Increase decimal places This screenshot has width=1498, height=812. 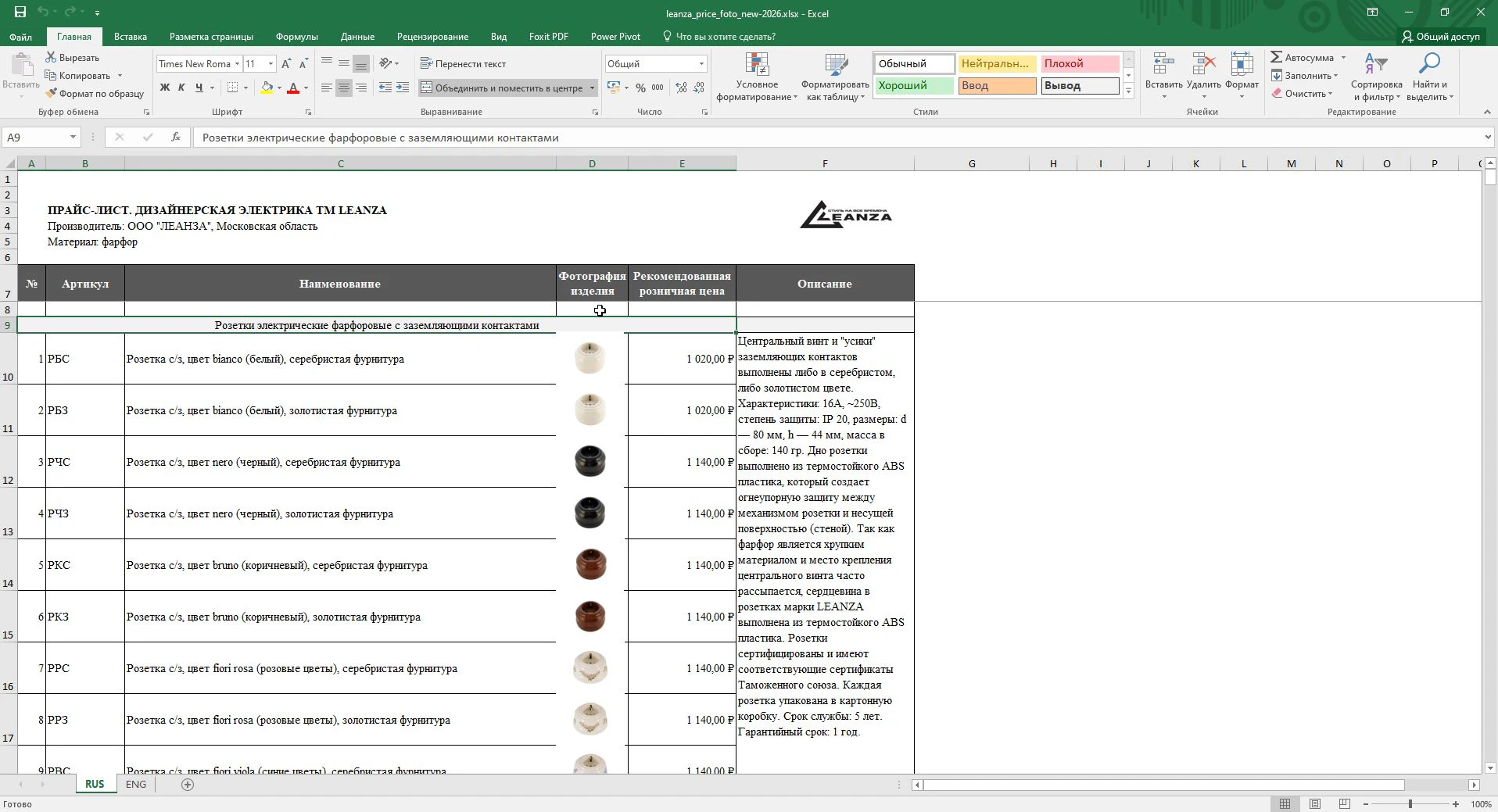tap(681, 88)
